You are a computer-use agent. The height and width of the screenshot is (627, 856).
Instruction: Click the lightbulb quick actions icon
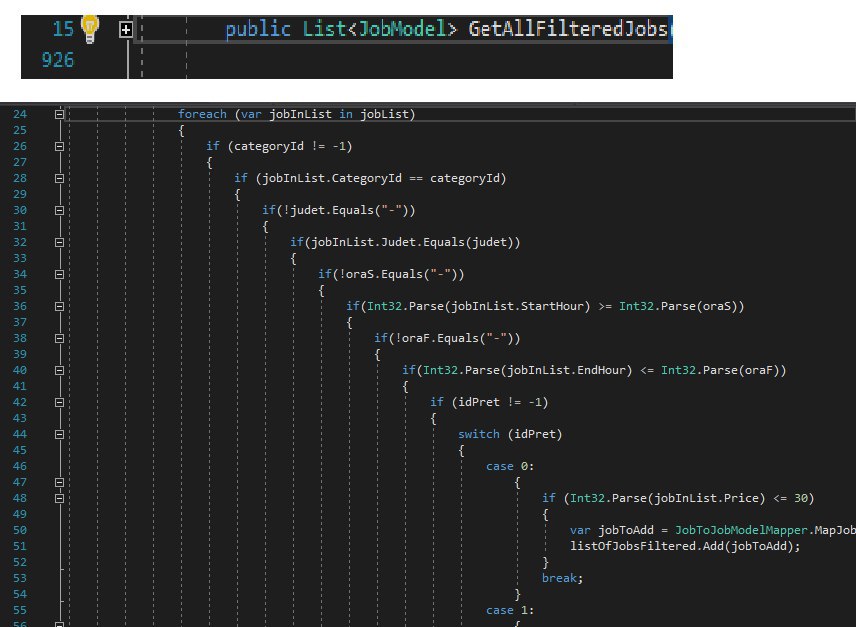pos(90,28)
